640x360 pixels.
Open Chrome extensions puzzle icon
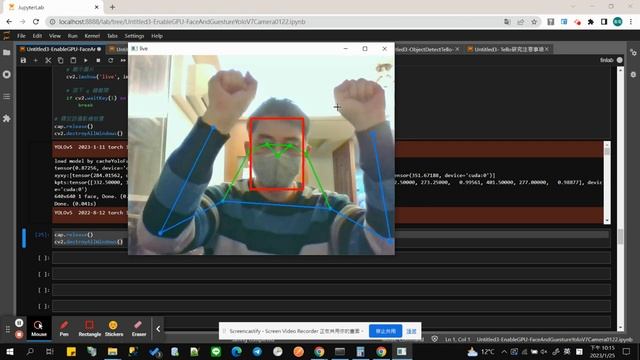pos(591,22)
